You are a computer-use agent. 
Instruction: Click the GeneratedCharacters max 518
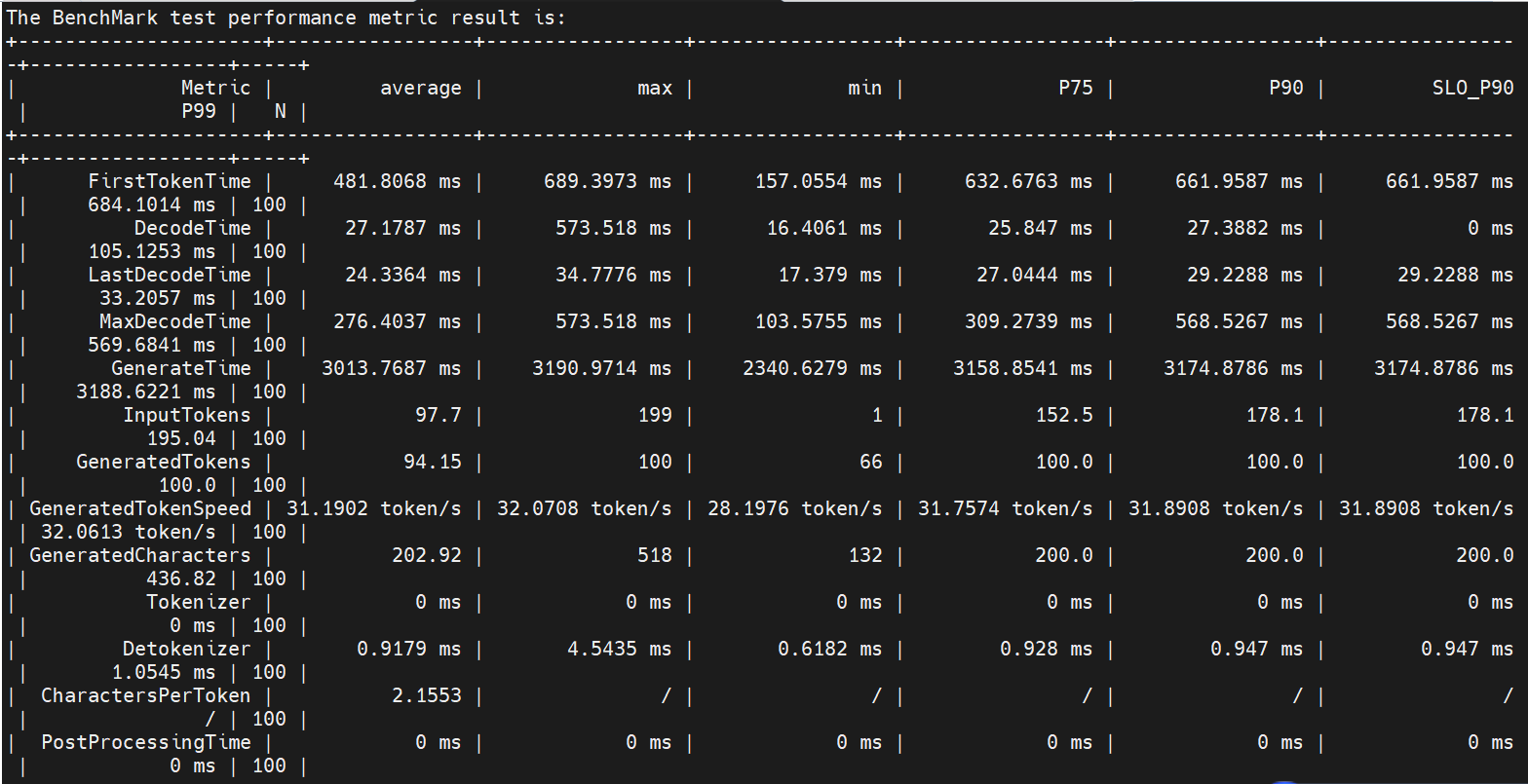655,555
